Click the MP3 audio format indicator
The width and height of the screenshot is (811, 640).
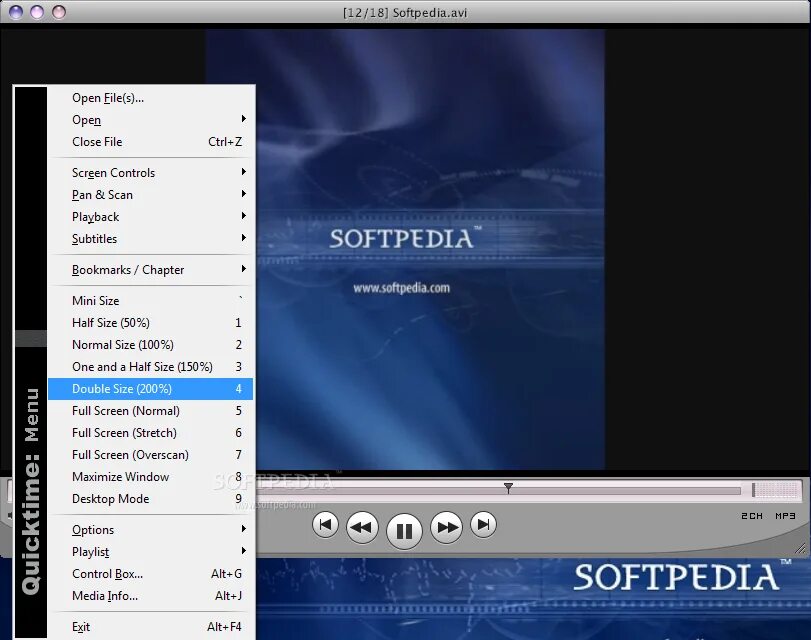coord(785,516)
